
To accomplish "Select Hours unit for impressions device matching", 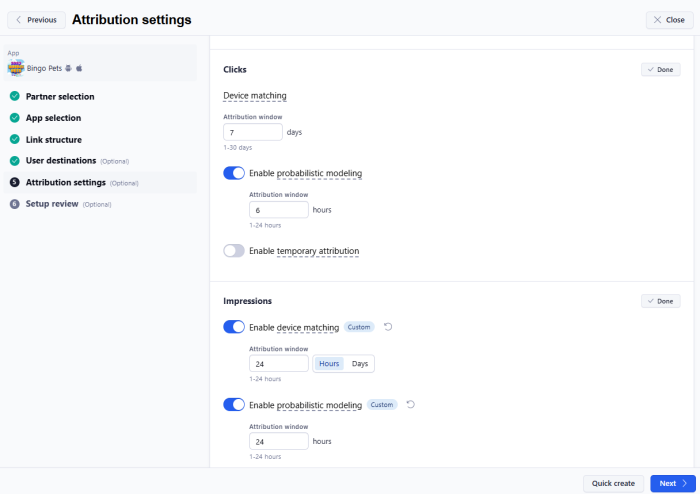I will pos(328,364).
